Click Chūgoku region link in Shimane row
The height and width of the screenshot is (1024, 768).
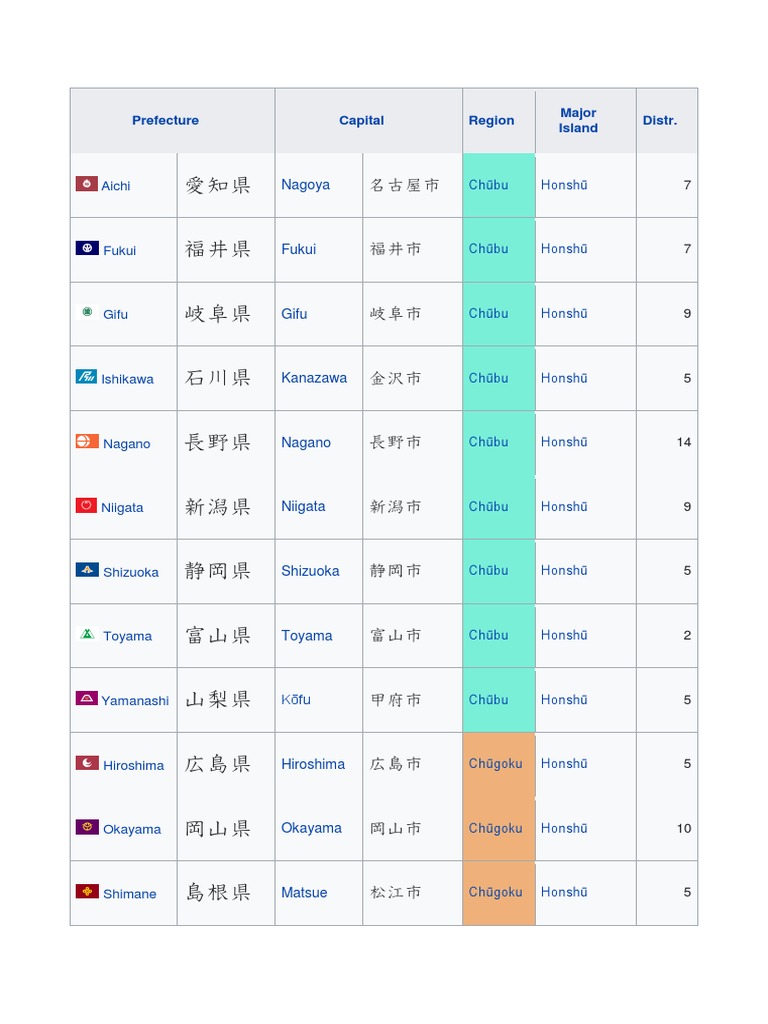click(x=495, y=892)
